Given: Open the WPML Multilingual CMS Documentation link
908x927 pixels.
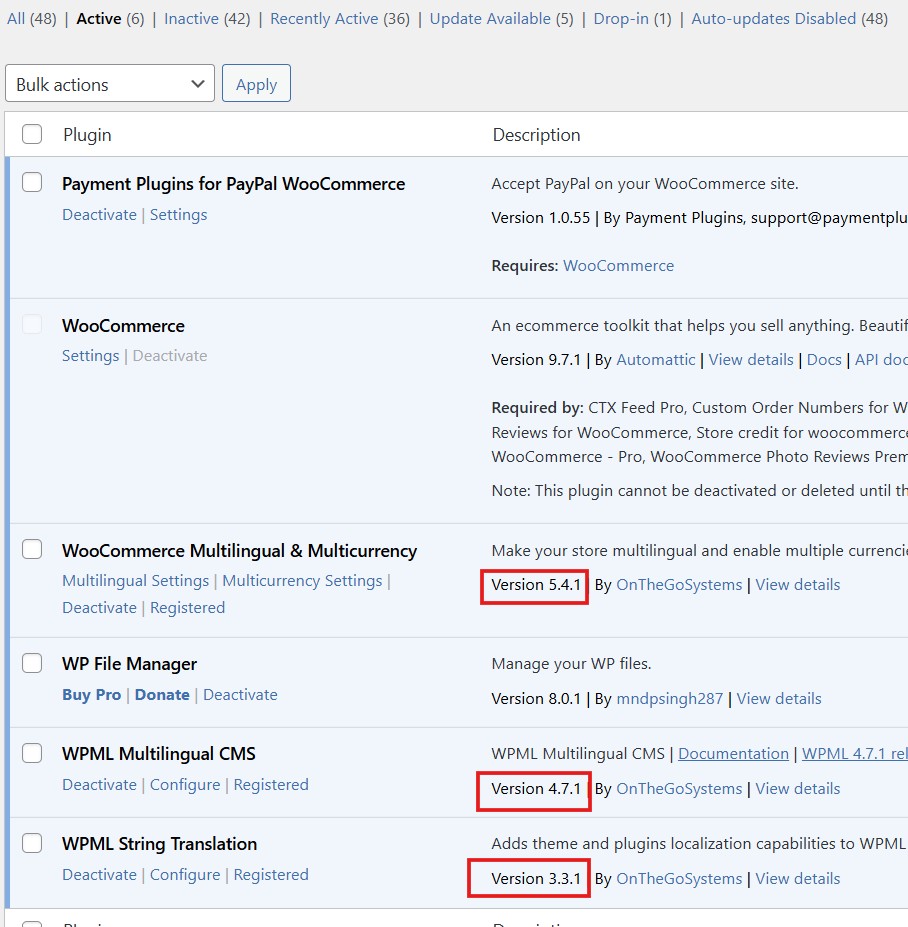Looking at the screenshot, I should (x=733, y=754).
